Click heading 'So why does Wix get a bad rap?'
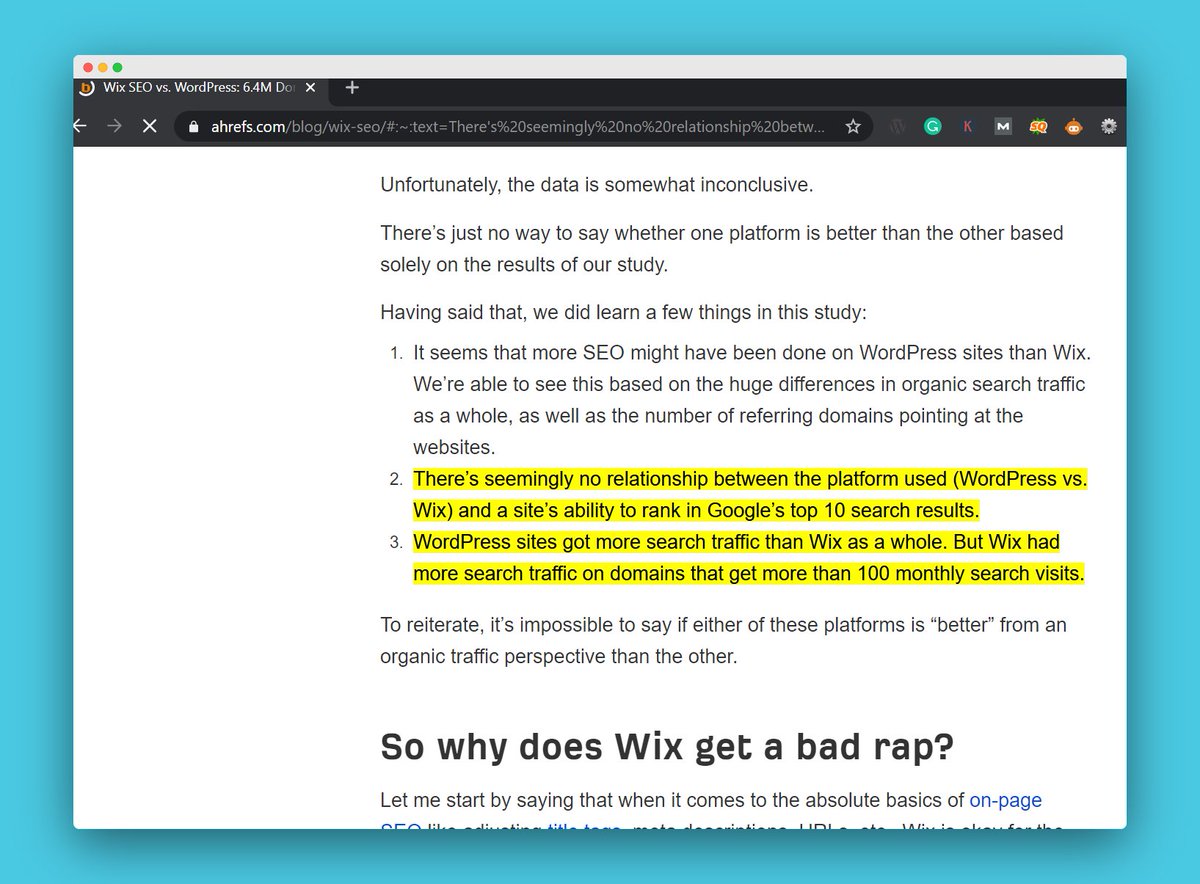1200x884 pixels. [667, 746]
